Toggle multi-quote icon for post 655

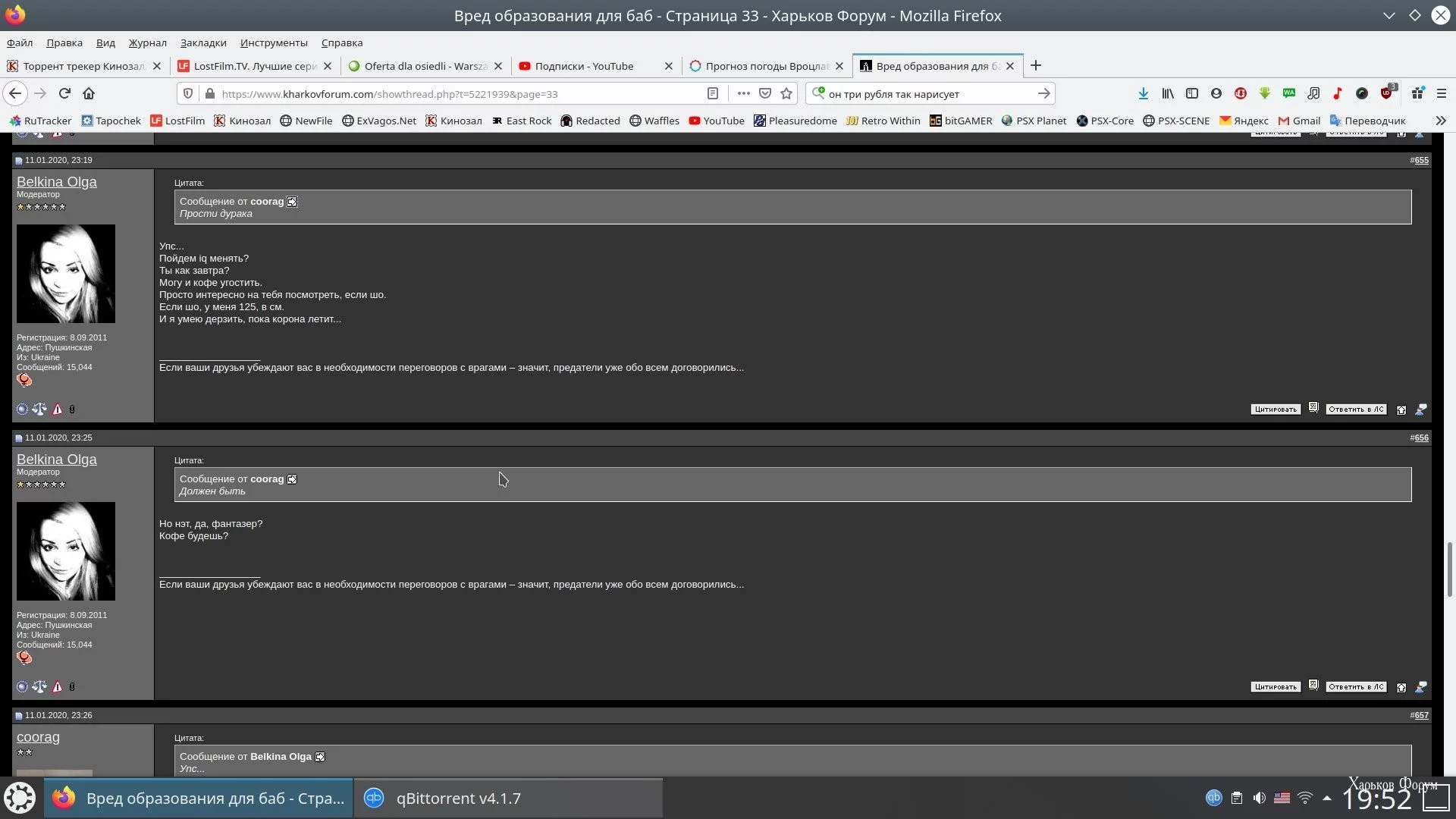[x=1313, y=408]
